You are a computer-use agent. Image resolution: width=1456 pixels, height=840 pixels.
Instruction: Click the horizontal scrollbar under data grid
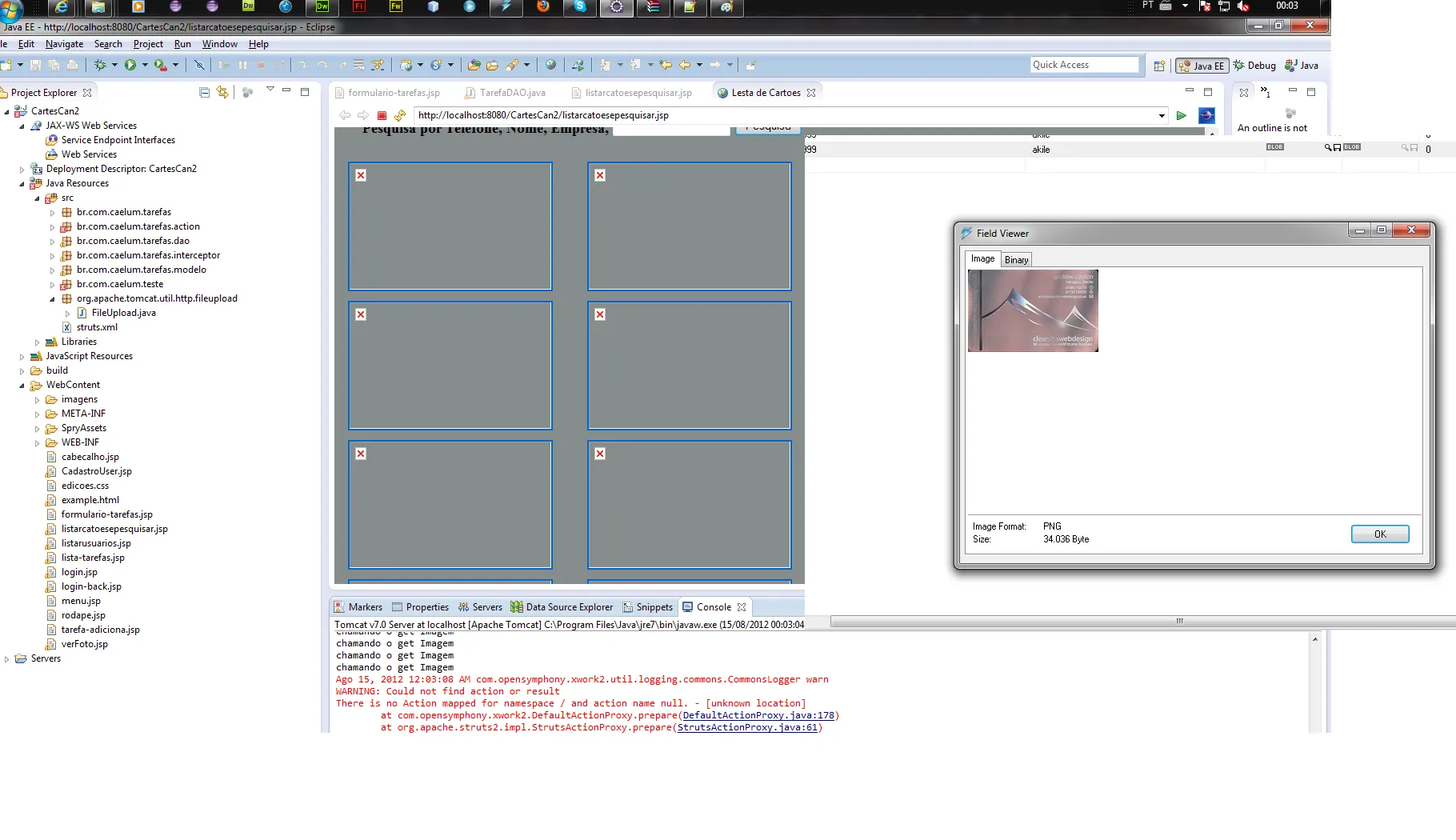1178,621
